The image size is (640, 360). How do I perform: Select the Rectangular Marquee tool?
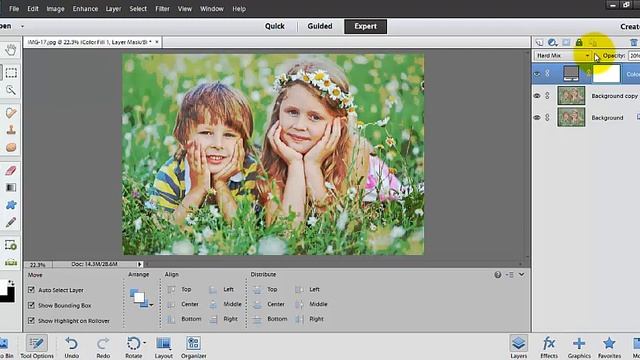point(11,73)
